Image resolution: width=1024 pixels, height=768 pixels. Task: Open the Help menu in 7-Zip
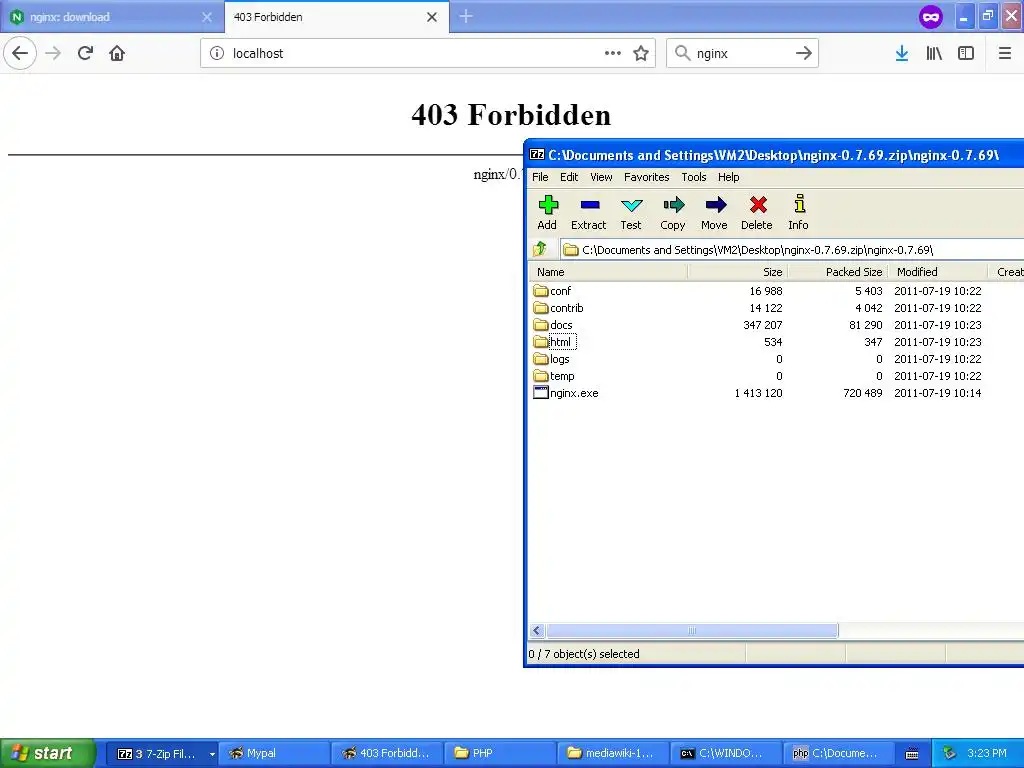729,177
